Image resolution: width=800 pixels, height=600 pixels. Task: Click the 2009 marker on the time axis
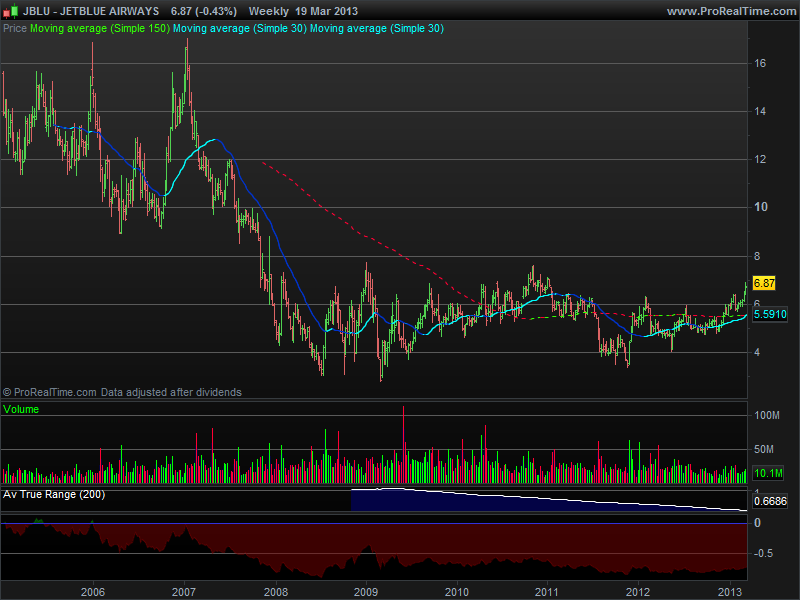366,590
